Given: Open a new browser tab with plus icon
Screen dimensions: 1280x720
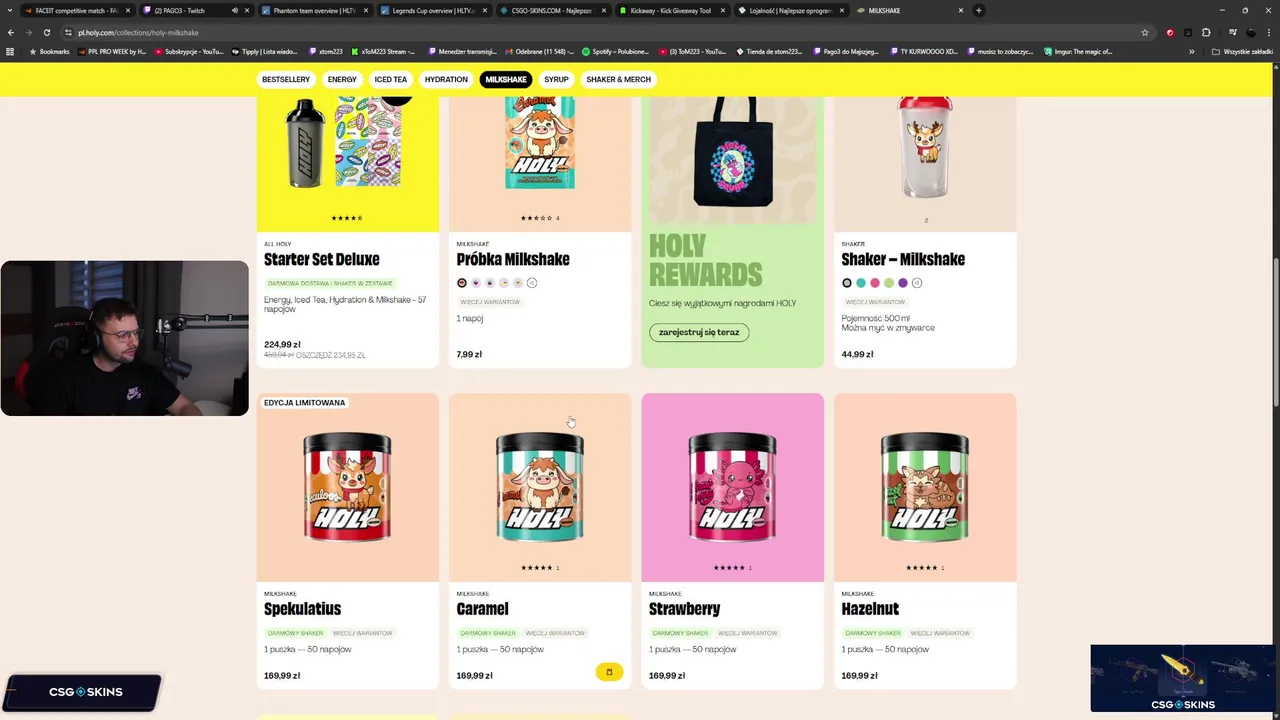Looking at the screenshot, I should pyautogui.click(x=979, y=10).
